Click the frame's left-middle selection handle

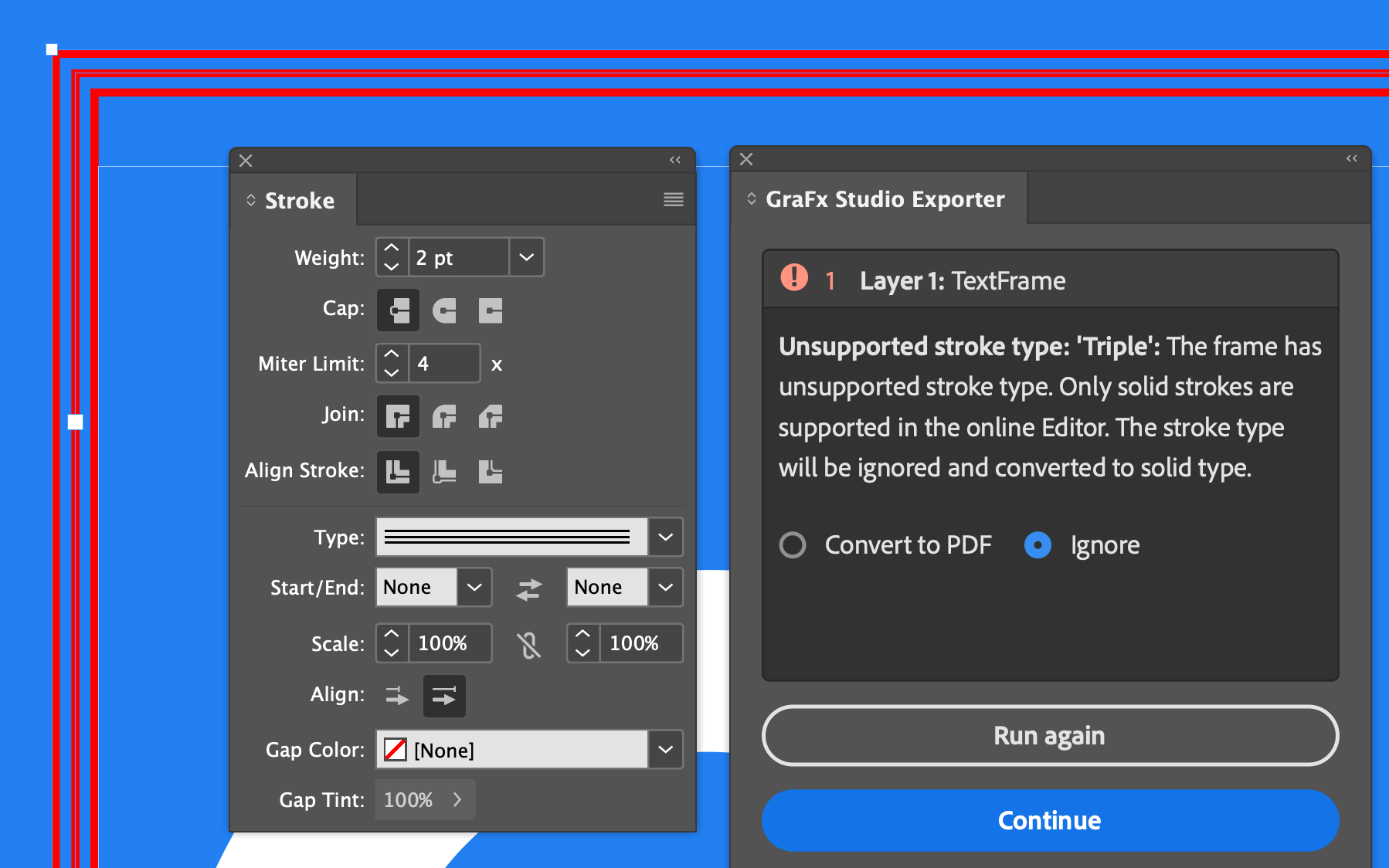point(75,422)
